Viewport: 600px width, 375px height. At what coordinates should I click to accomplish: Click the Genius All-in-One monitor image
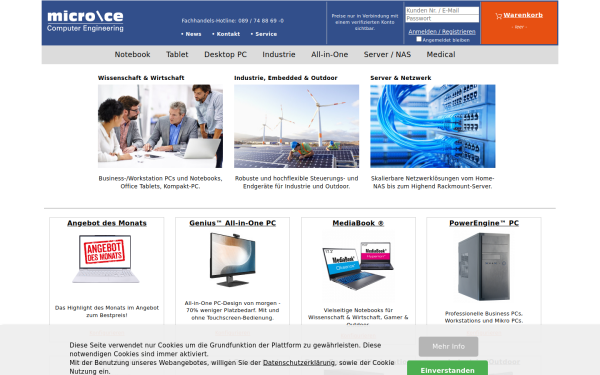pos(232,260)
